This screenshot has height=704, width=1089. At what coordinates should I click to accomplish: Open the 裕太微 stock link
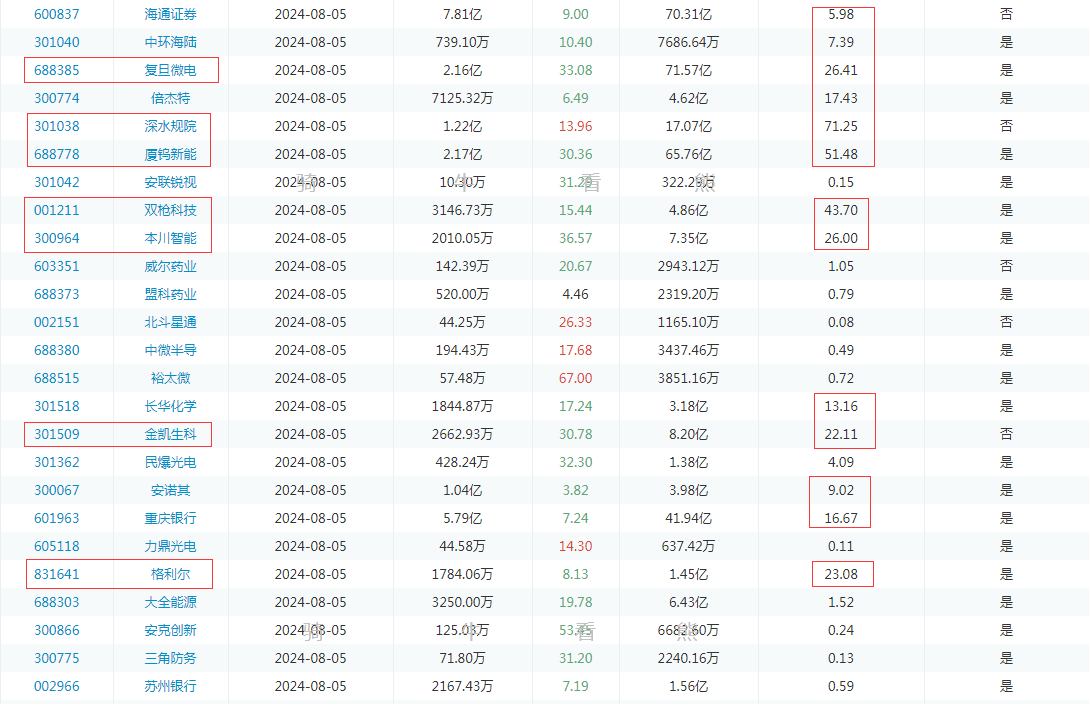click(170, 378)
